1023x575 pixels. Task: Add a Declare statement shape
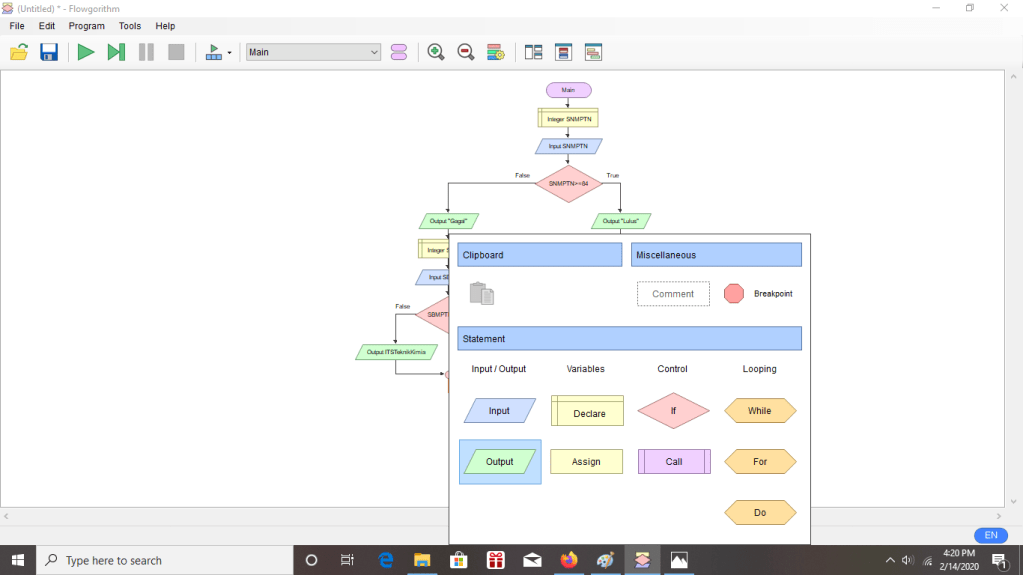point(587,411)
